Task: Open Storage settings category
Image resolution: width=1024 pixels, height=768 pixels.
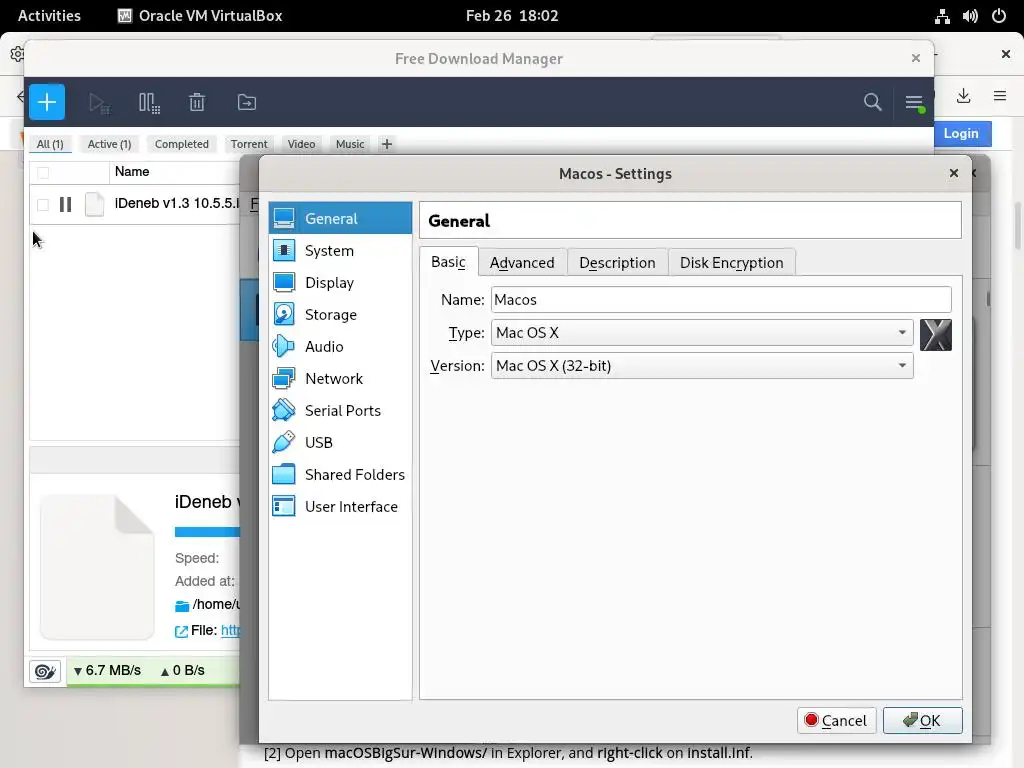Action: 340,314
